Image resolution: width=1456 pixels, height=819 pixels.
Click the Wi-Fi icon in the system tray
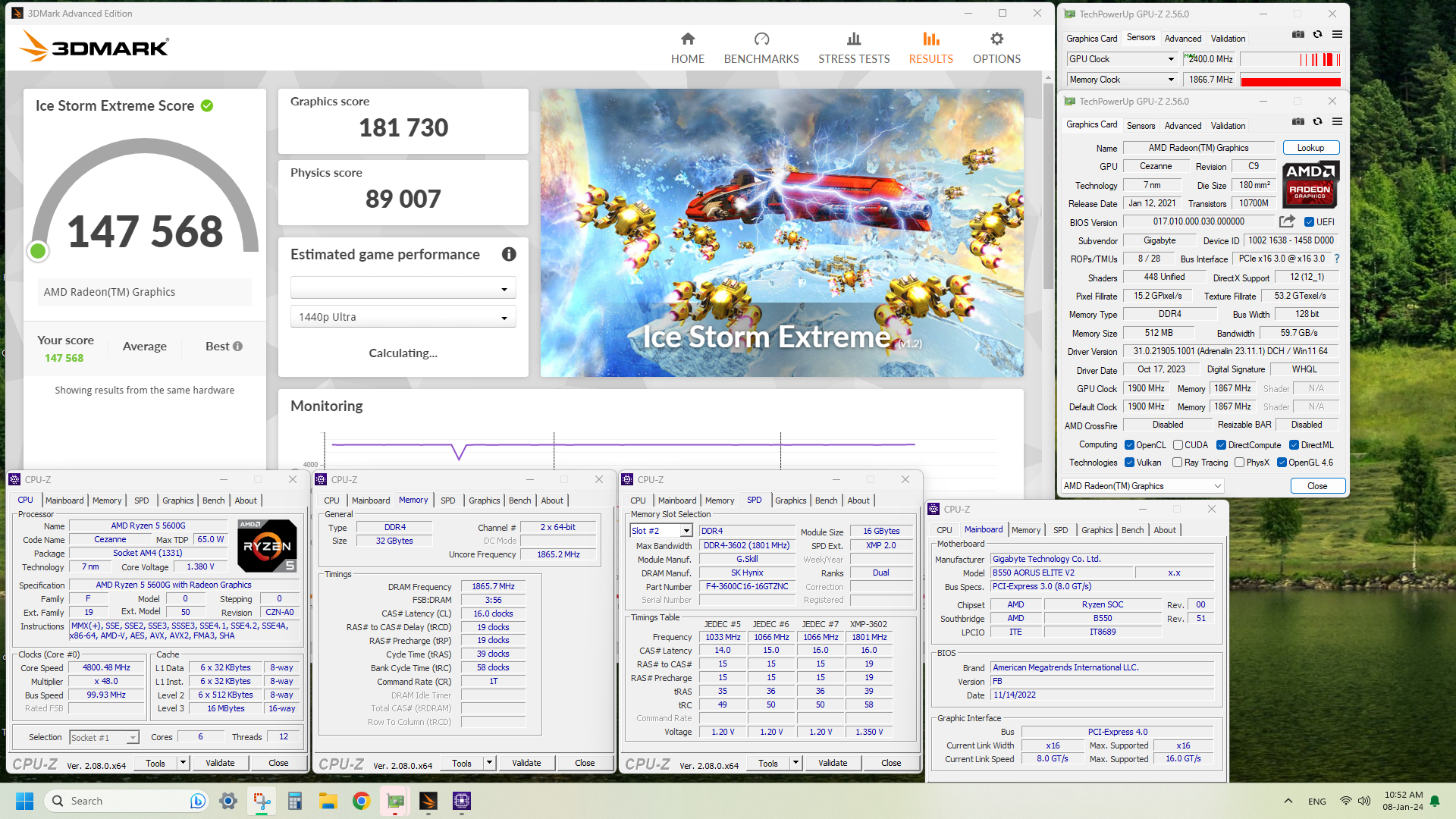click(x=1345, y=801)
